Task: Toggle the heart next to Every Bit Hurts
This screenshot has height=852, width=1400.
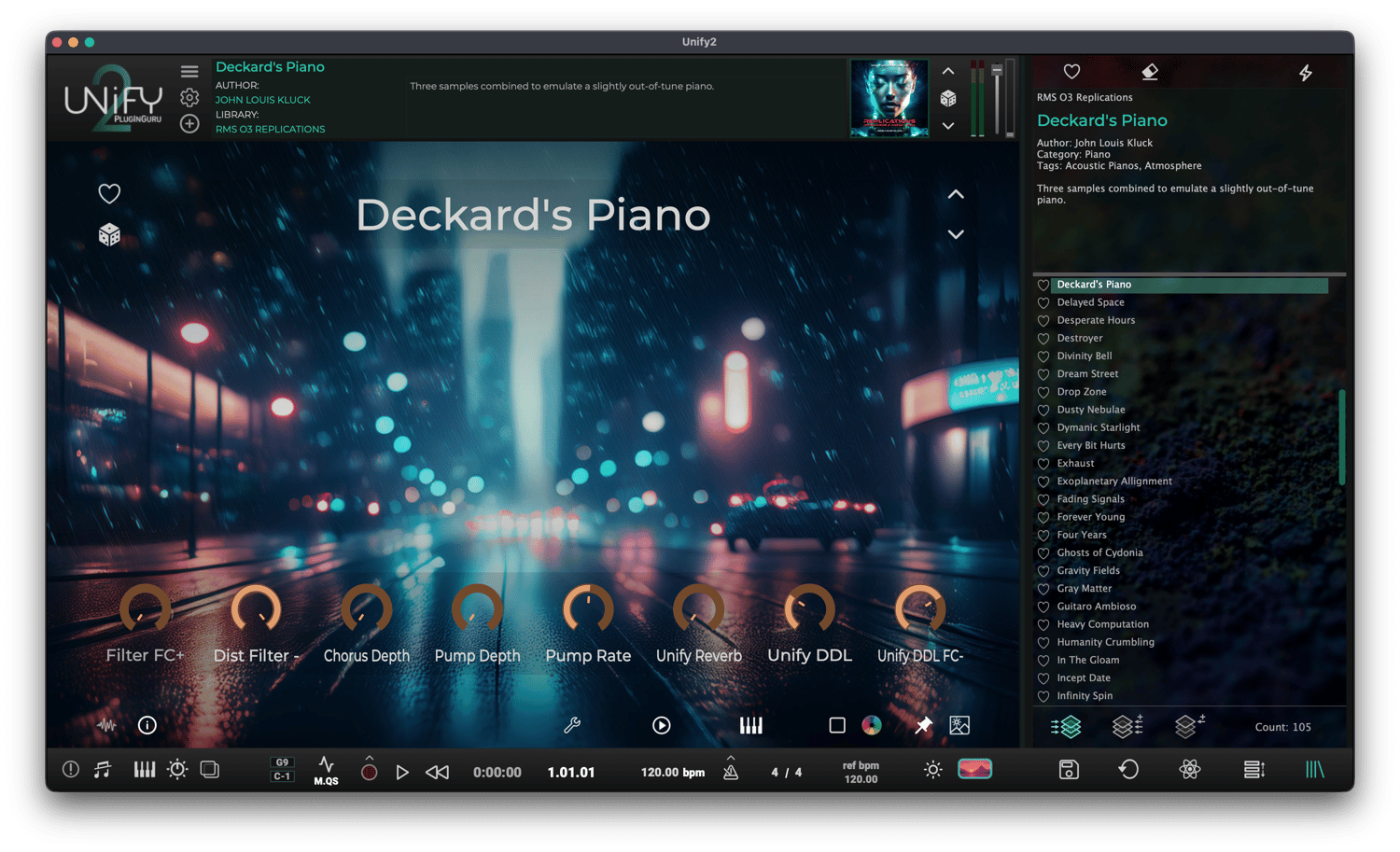Action: 1043,446
